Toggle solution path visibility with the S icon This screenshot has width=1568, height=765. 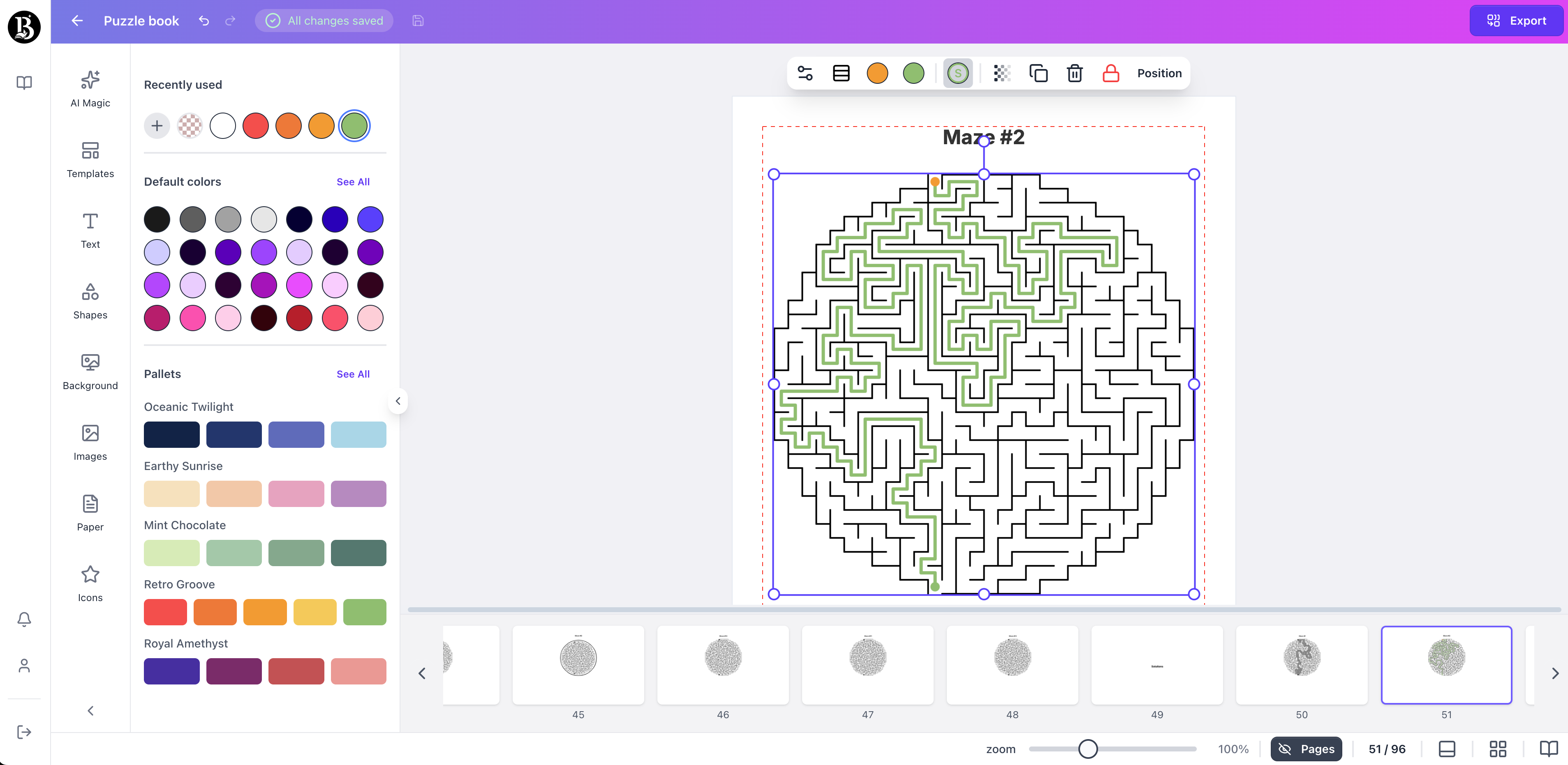click(x=957, y=73)
